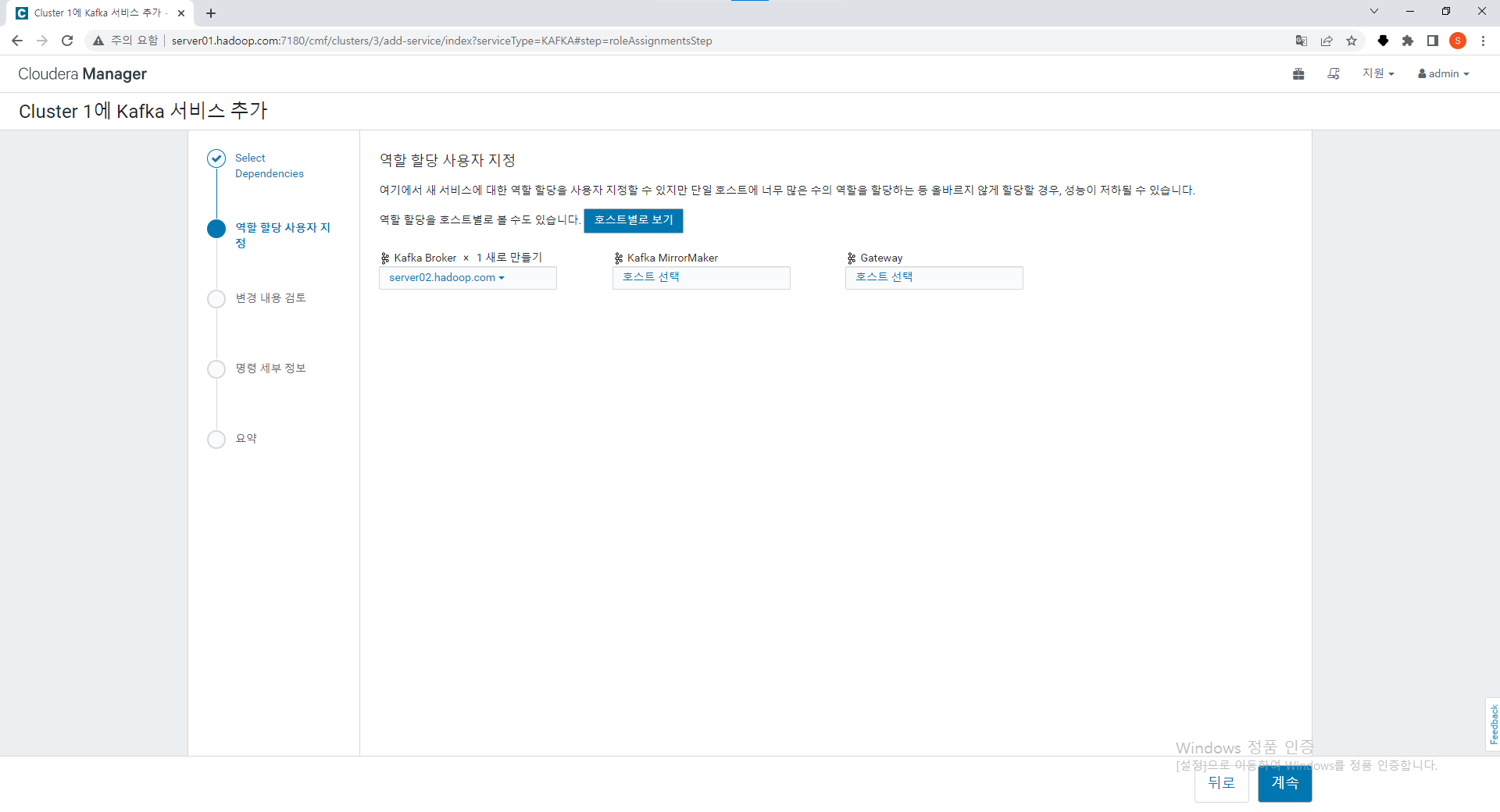Go to Cloudera Manager home logo
The image size is (1500, 812).
82,74
